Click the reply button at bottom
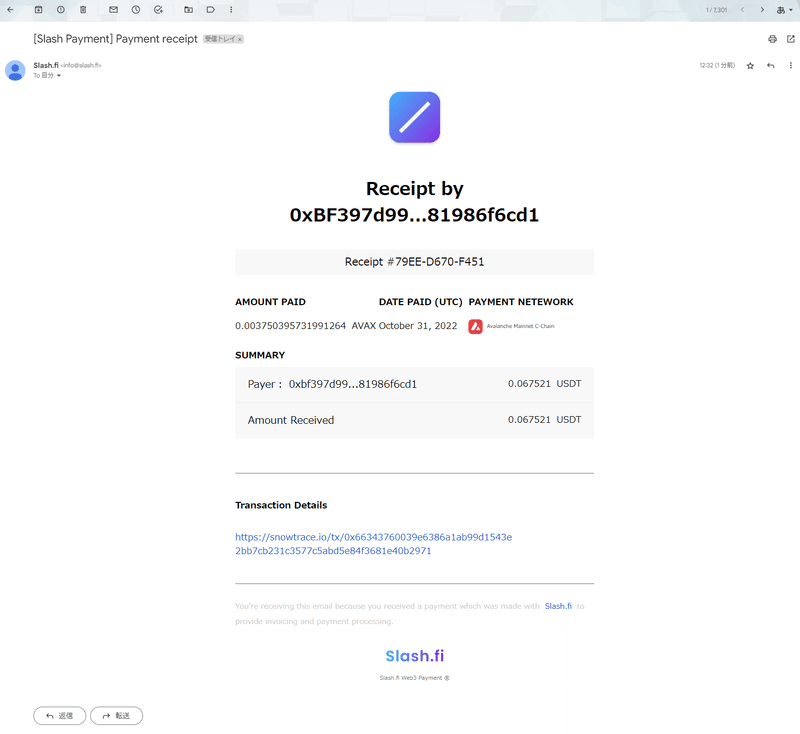The height and width of the screenshot is (734, 800). tap(60, 716)
